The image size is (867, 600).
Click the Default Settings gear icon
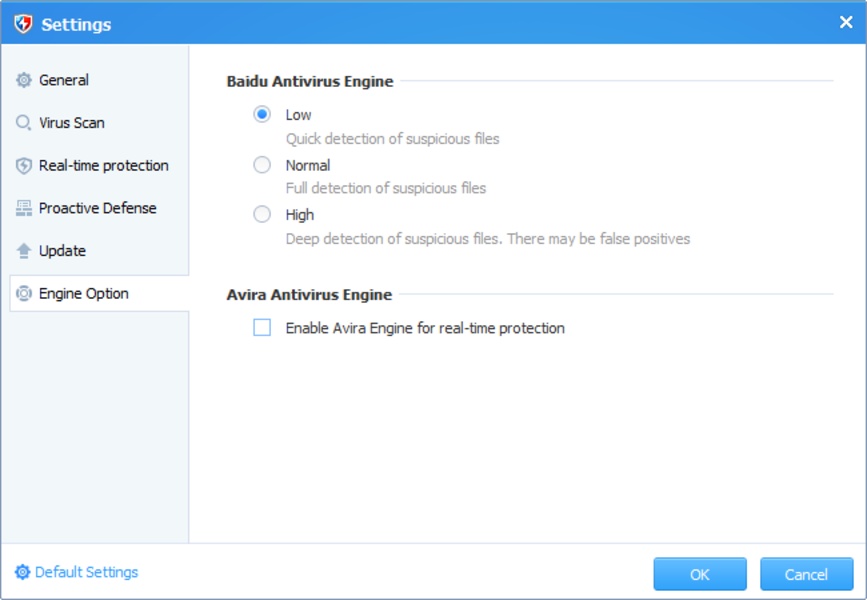[22, 573]
